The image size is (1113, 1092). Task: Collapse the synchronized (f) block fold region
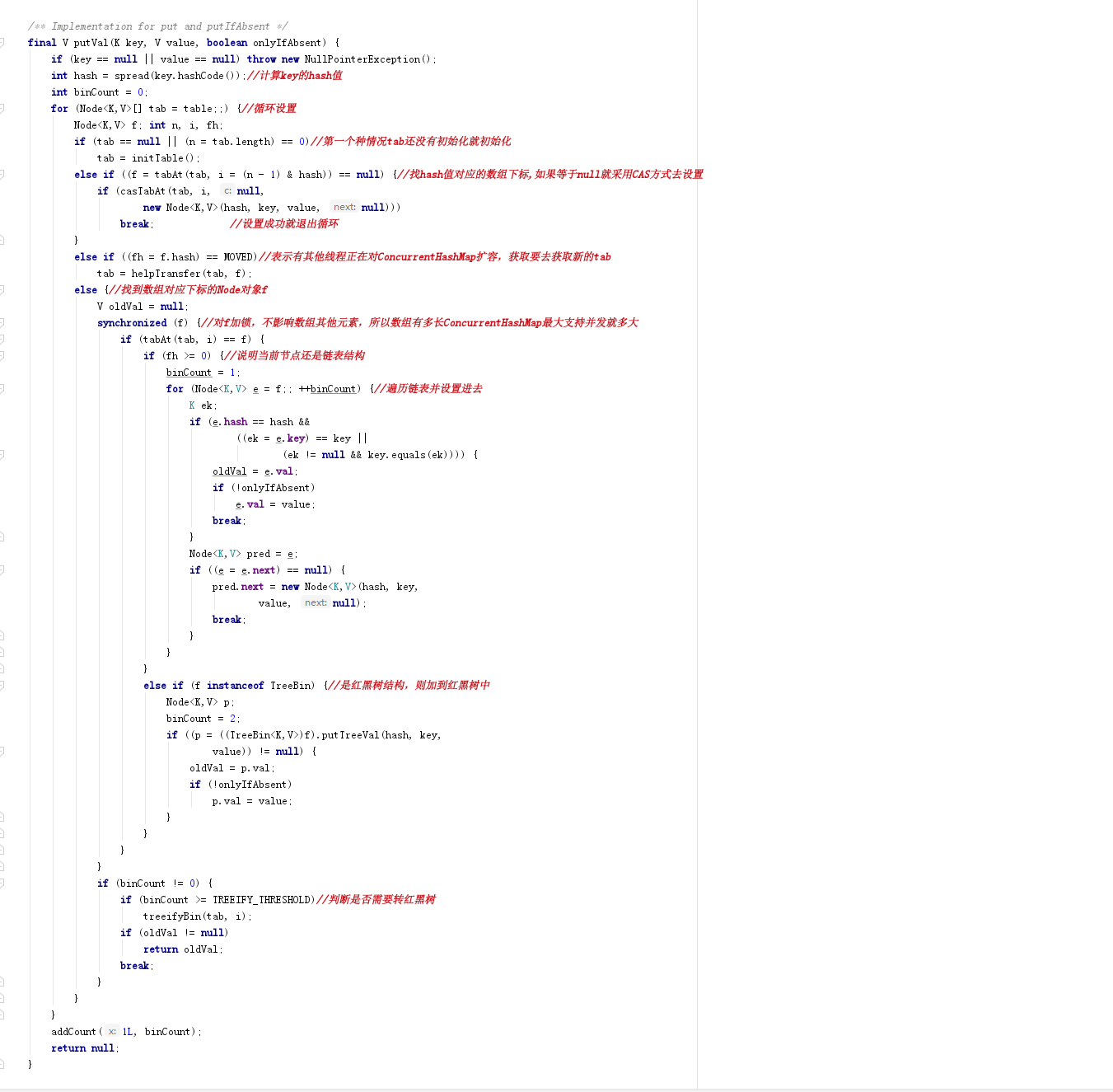click(2, 322)
